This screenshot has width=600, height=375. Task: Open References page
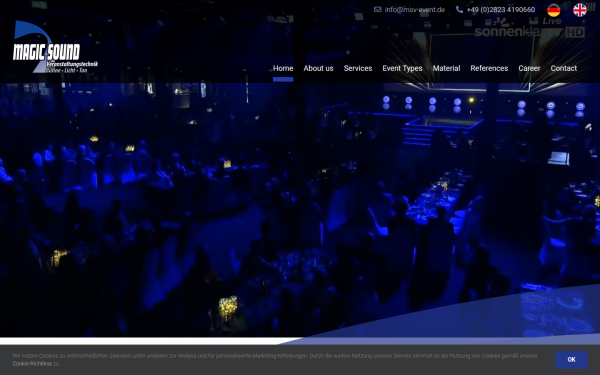tap(489, 68)
